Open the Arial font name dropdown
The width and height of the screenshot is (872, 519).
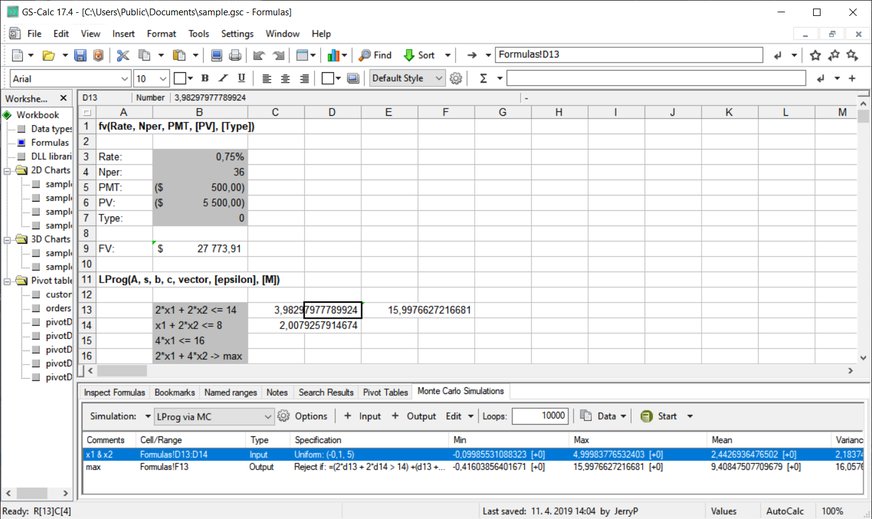[123, 78]
